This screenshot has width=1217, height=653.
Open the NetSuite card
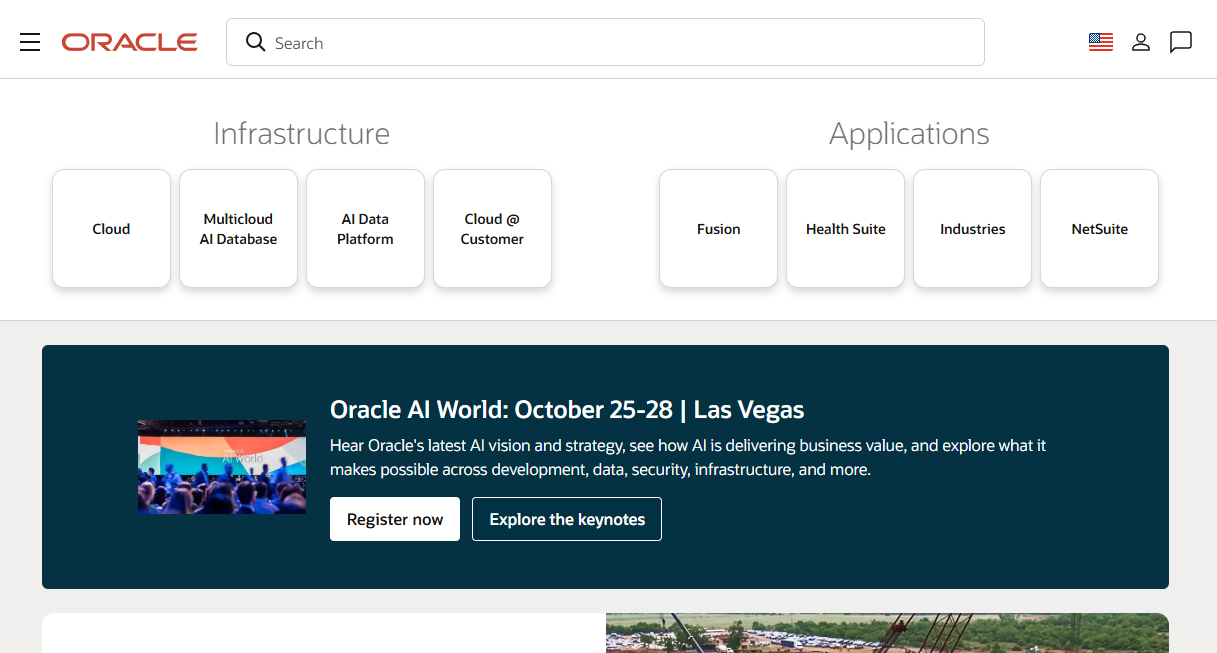tap(1099, 229)
